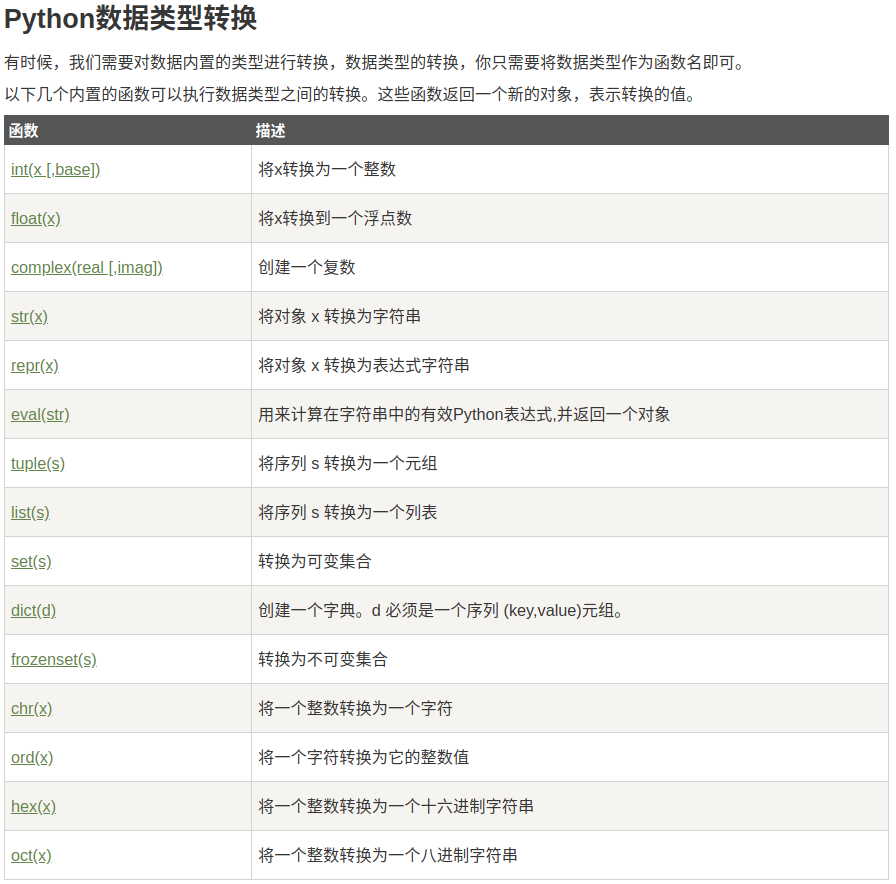This screenshot has width=896, height=884.
Task: Click the page title Python数据类型转换
Action: pos(130,18)
